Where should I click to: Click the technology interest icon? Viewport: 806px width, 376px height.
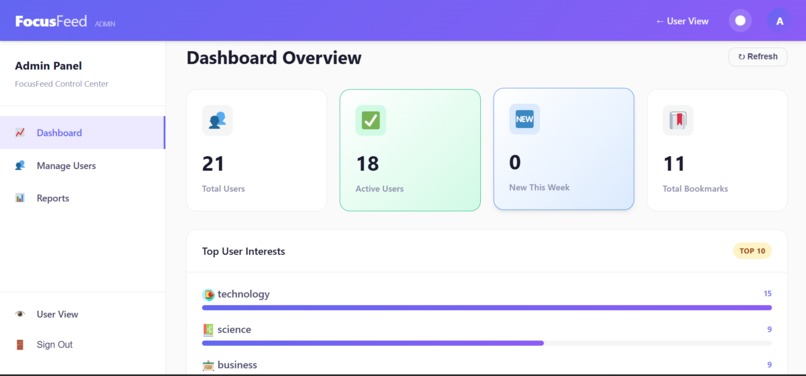coord(208,295)
